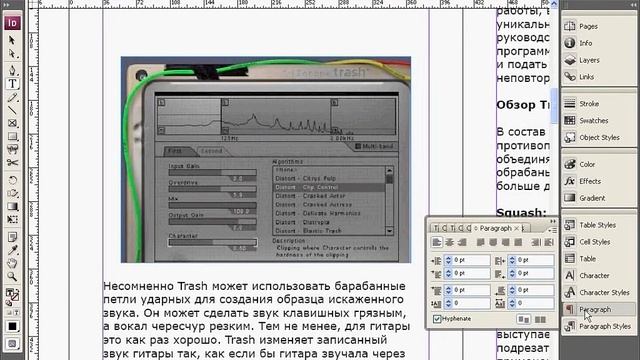Enable Do Not Align to Baseline Grid
Image resolution: width=640 pixels, height=360 pixels.
click(524, 320)
